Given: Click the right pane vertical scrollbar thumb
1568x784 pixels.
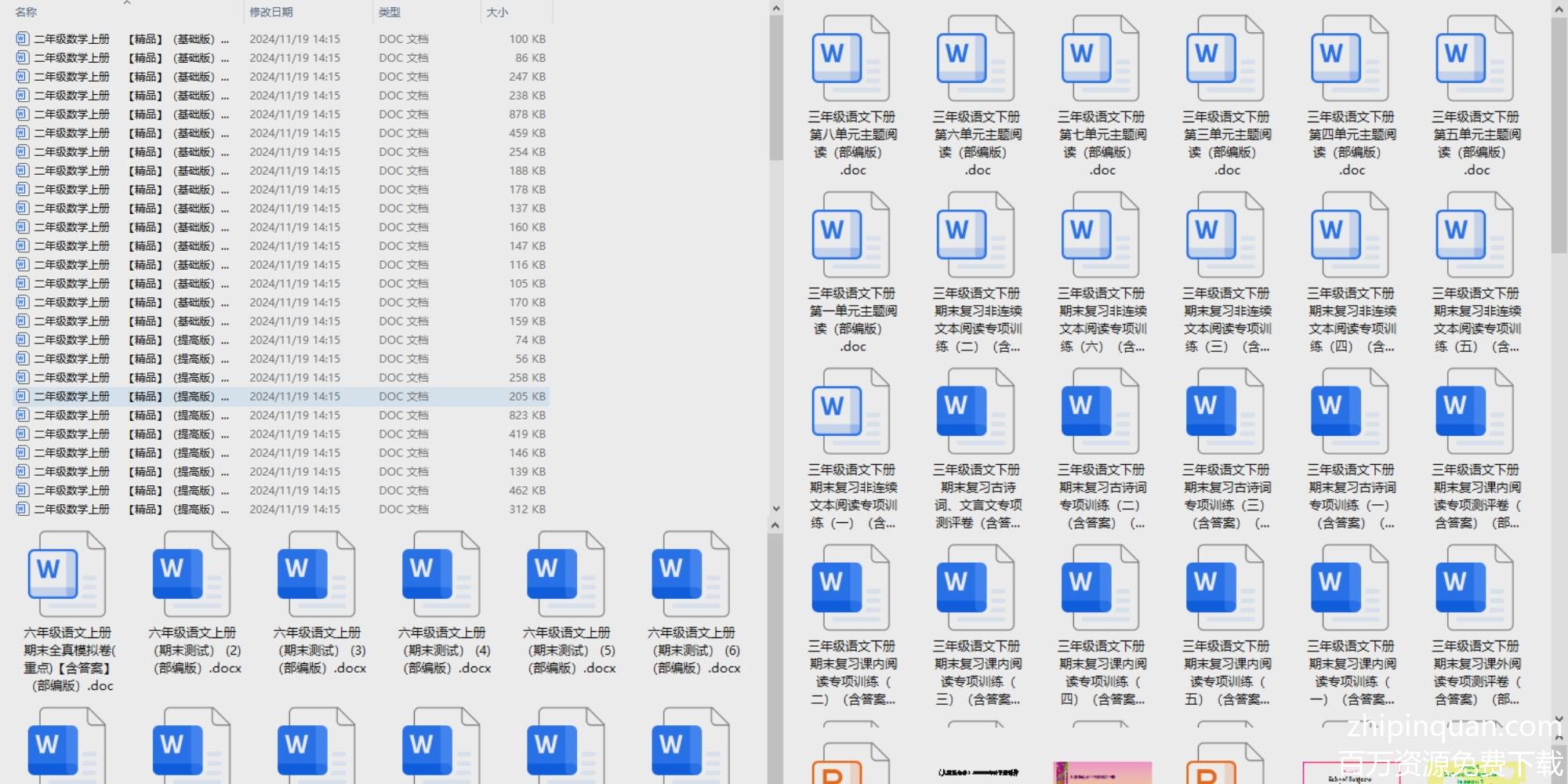Looking at the screenshot, I should click(1559, 133).
